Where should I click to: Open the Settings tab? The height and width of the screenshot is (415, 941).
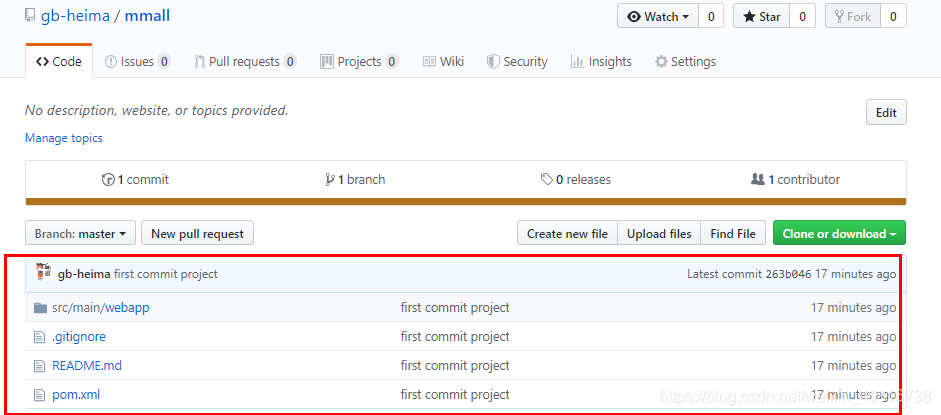[685, 61]
